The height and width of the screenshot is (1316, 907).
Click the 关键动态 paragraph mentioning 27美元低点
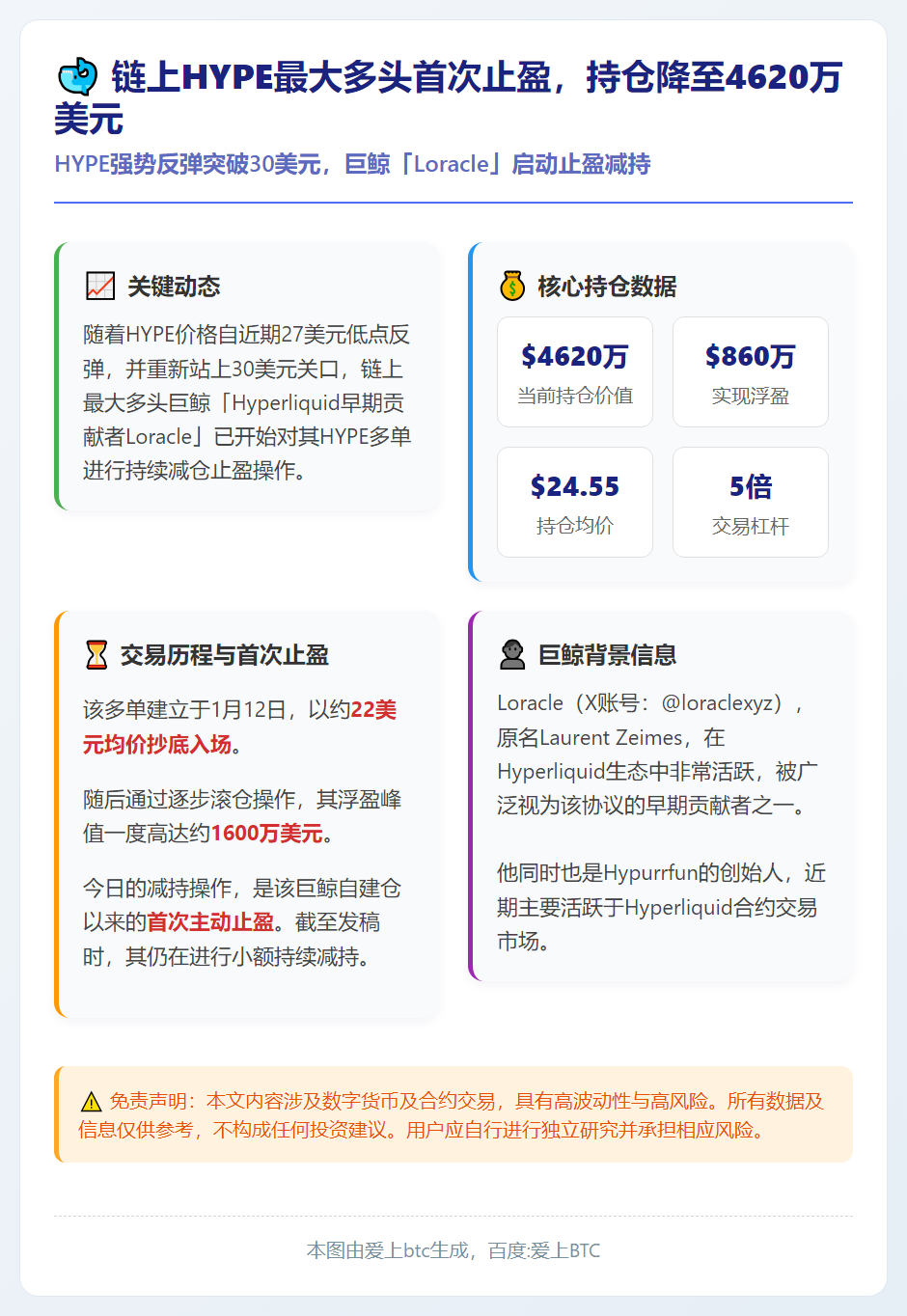point(247,402)
